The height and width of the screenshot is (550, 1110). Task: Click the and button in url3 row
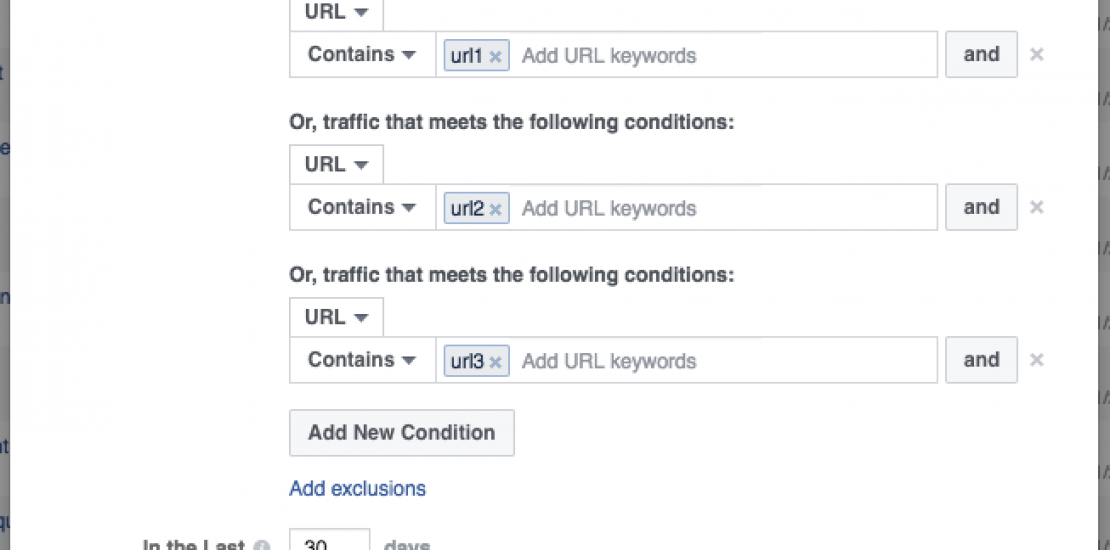click(981, 361)
